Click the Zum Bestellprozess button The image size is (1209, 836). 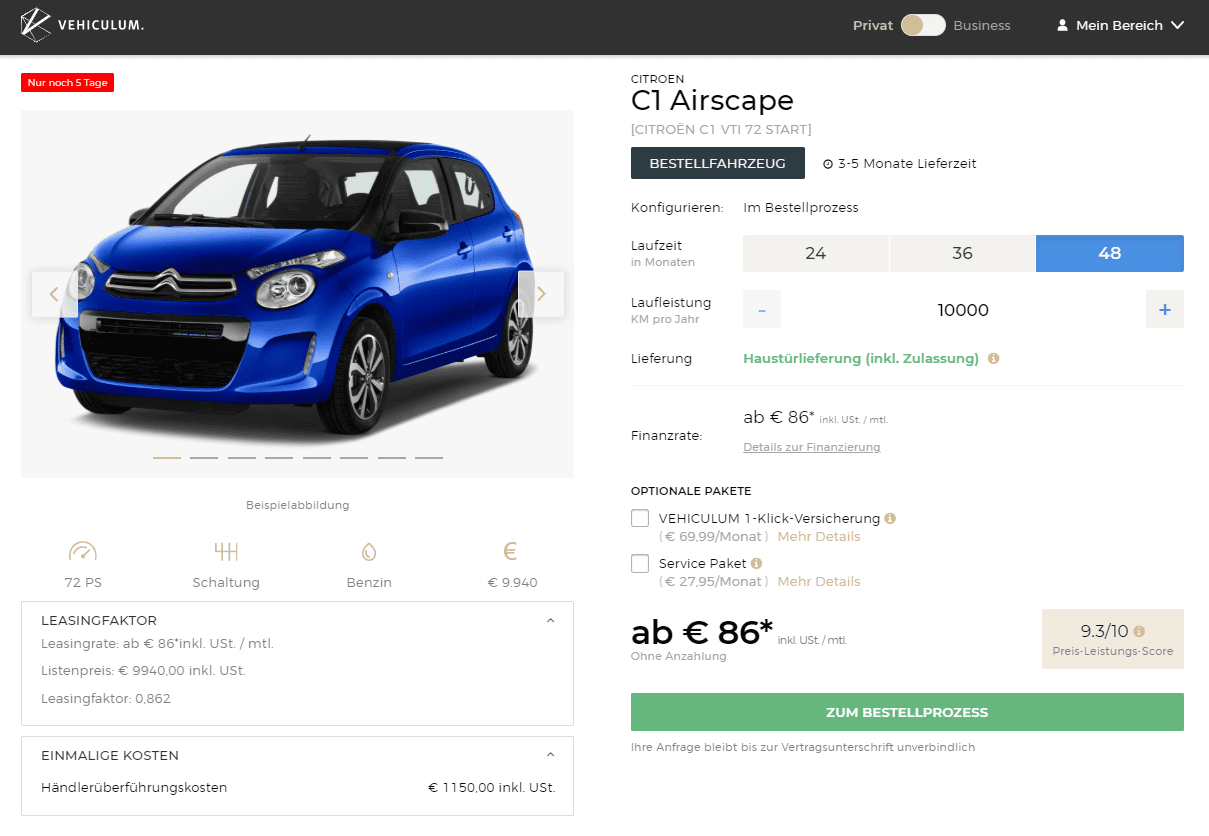907,712
